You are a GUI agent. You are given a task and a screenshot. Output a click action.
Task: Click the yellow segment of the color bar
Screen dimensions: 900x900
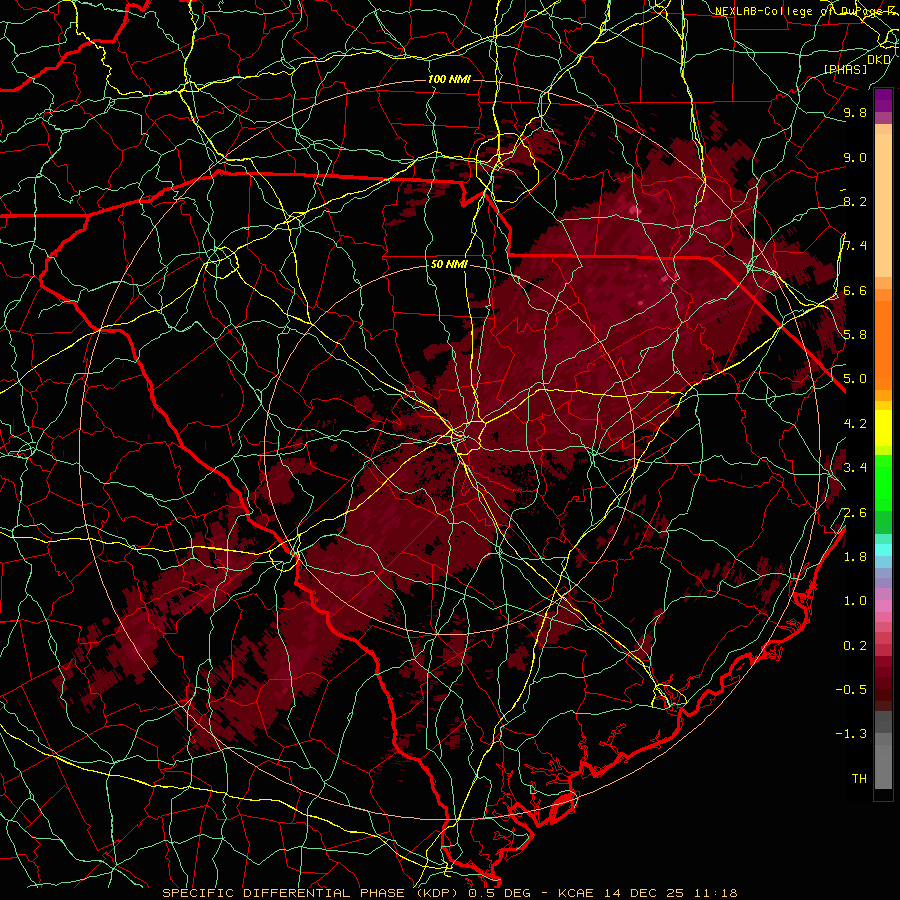coord(883,428)
